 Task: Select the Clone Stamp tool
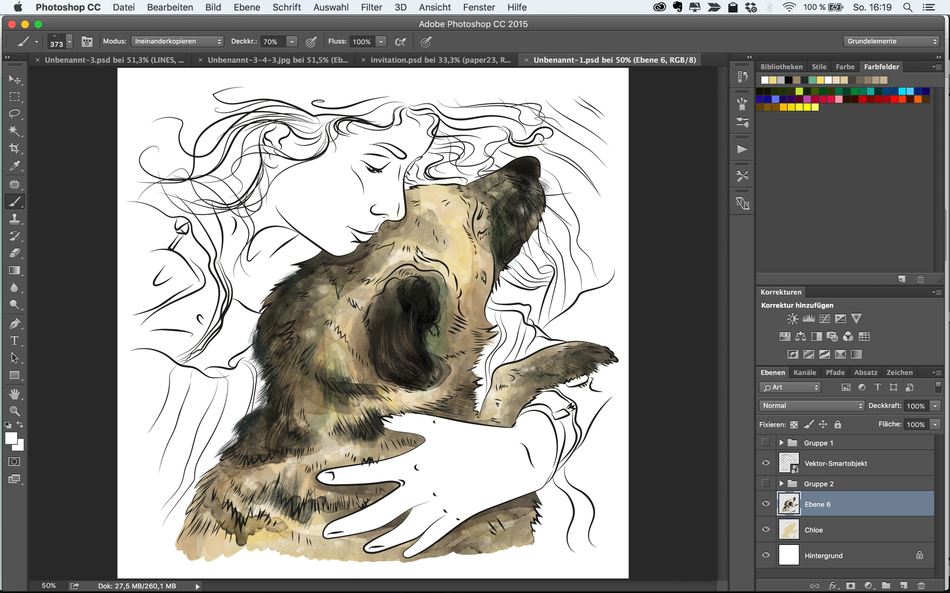pos(15,219)
